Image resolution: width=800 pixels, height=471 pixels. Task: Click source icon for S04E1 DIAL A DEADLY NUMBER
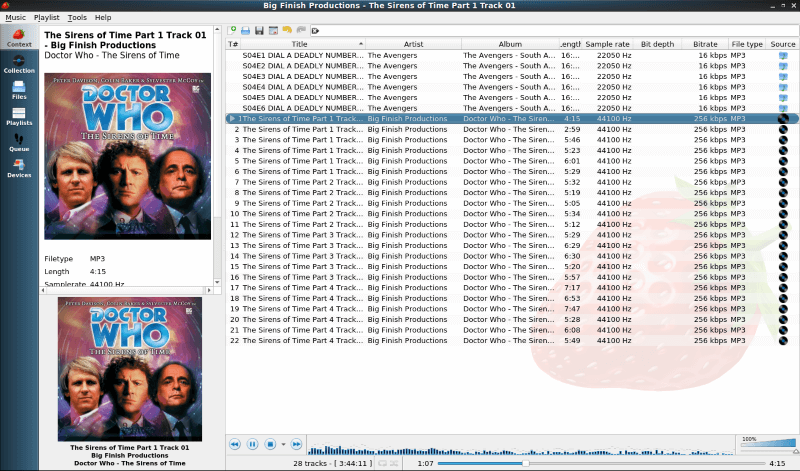tap(783, 55)
